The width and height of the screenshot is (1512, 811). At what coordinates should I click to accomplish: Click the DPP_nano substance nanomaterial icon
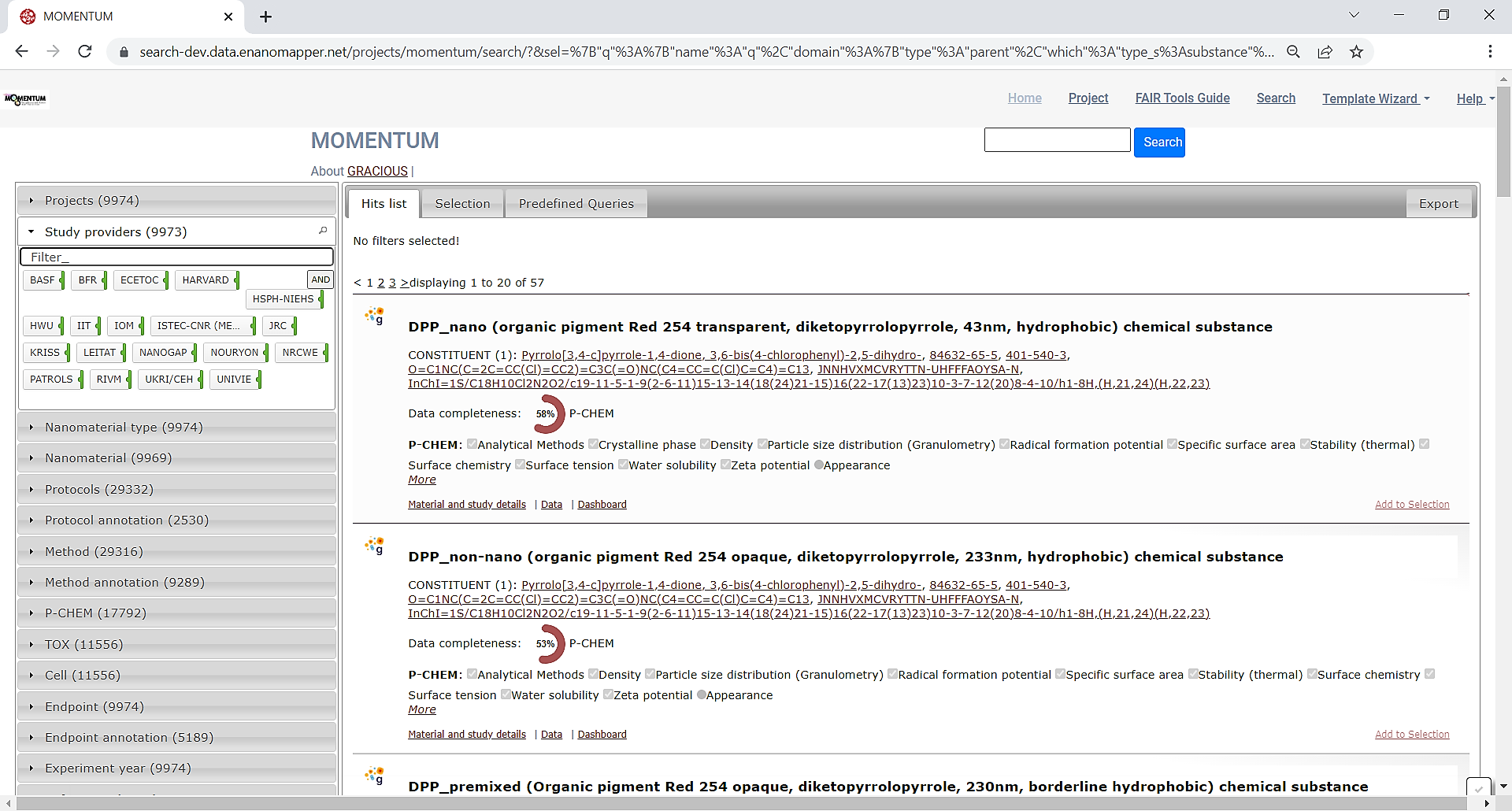375,317
